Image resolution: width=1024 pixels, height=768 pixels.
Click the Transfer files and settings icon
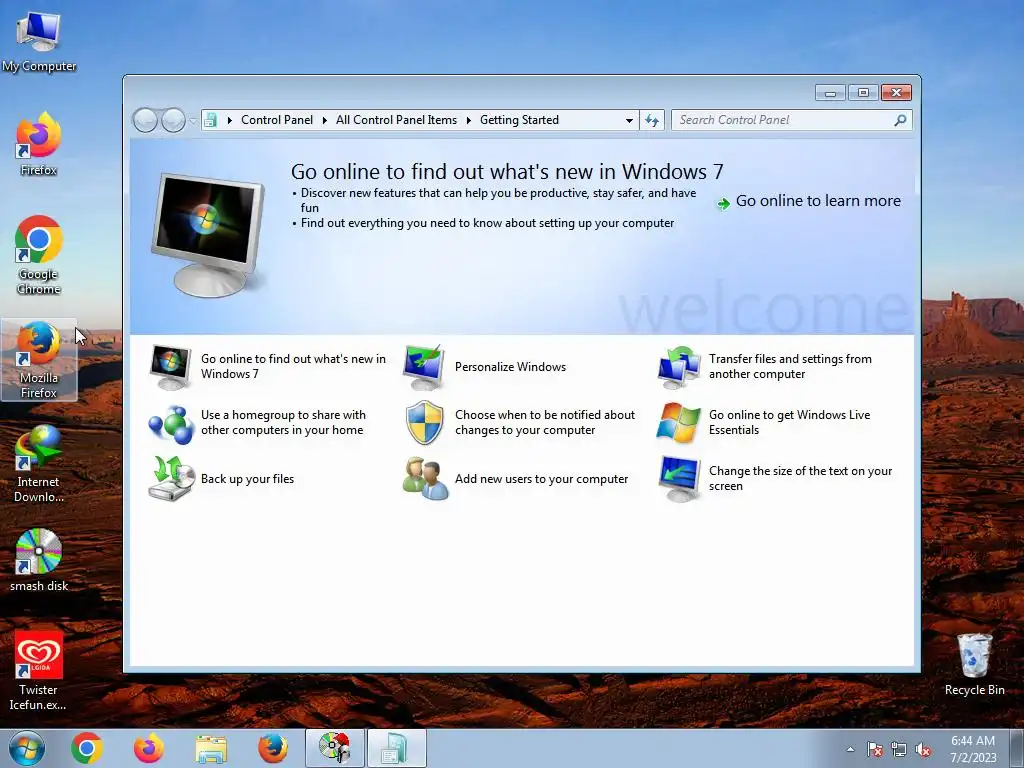[x=679, y=366]
